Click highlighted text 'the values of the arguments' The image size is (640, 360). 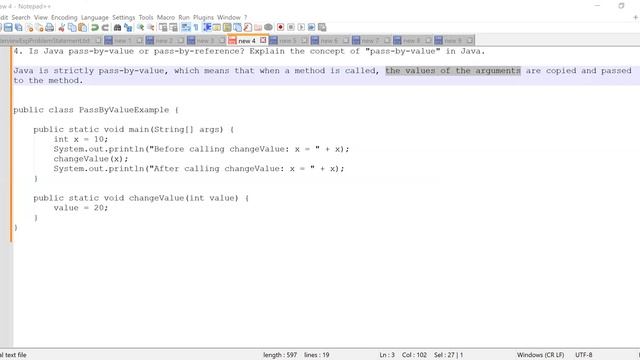[453, 71]
